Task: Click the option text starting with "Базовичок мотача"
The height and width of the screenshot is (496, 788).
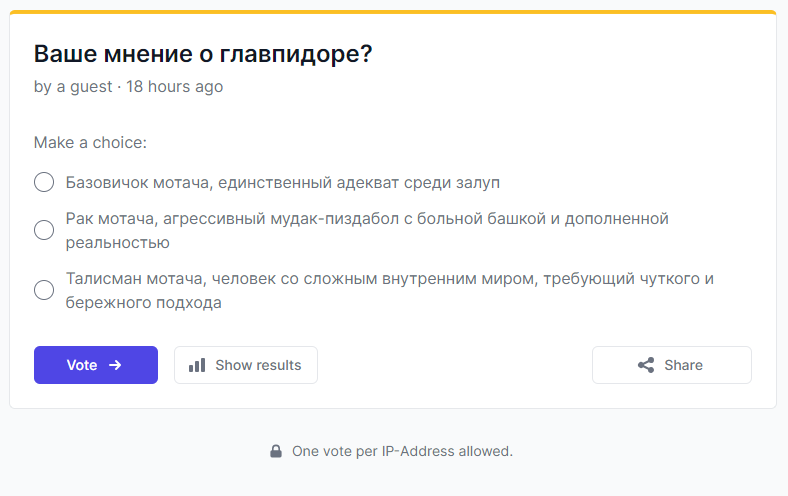Action: (283, 182)
